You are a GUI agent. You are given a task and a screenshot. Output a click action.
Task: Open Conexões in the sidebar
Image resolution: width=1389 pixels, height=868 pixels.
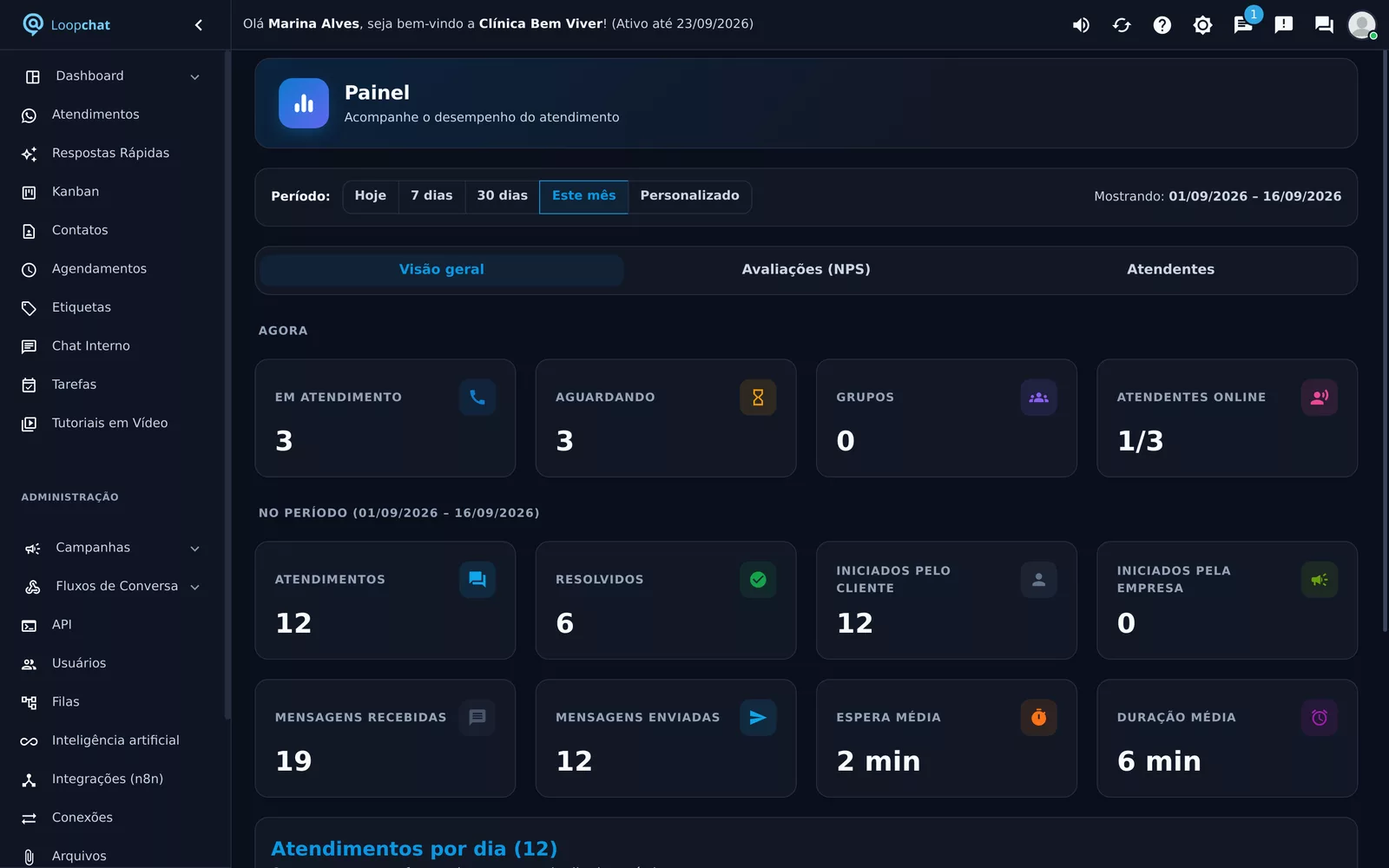(113, 818)
